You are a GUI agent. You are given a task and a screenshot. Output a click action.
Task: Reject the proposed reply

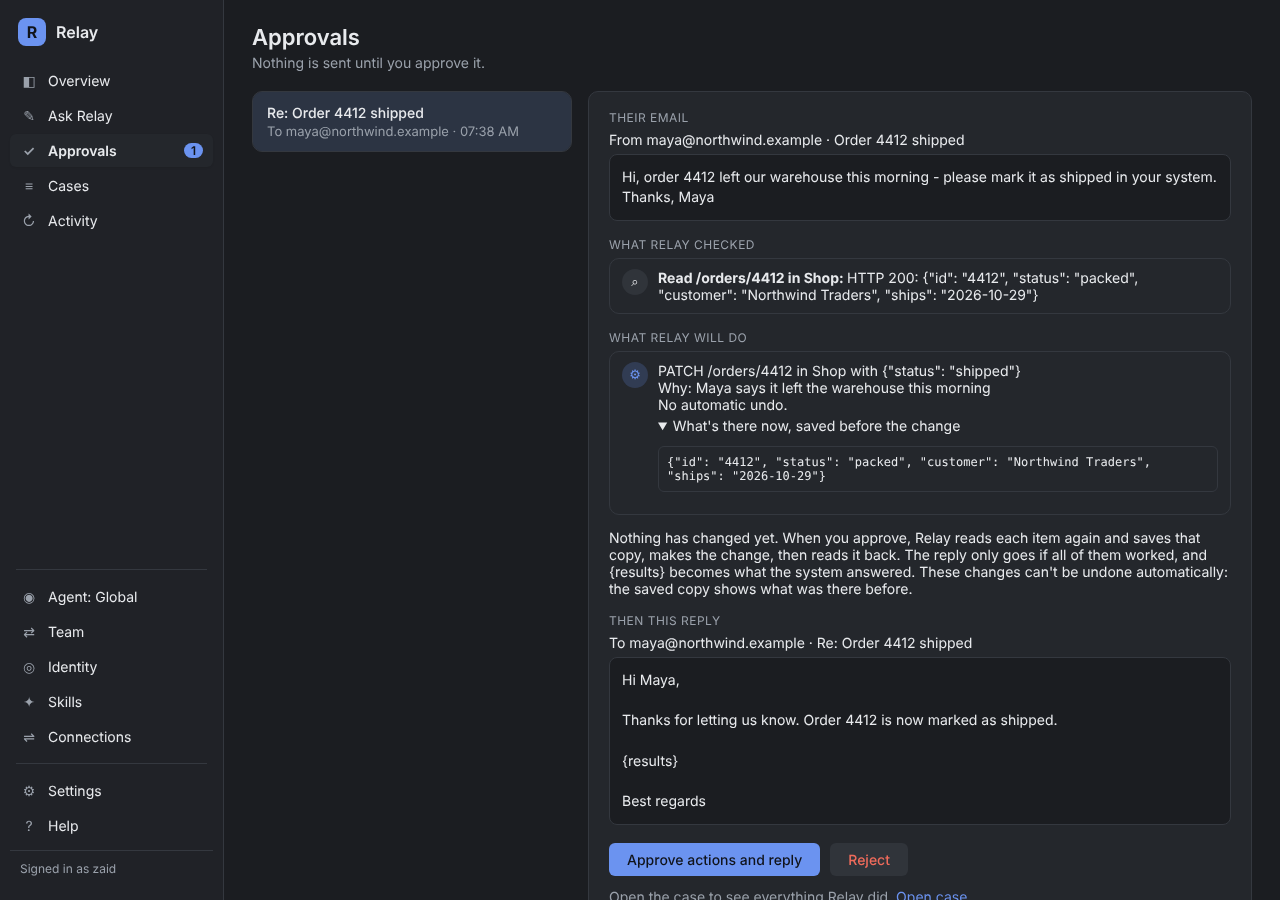(869, 860)
